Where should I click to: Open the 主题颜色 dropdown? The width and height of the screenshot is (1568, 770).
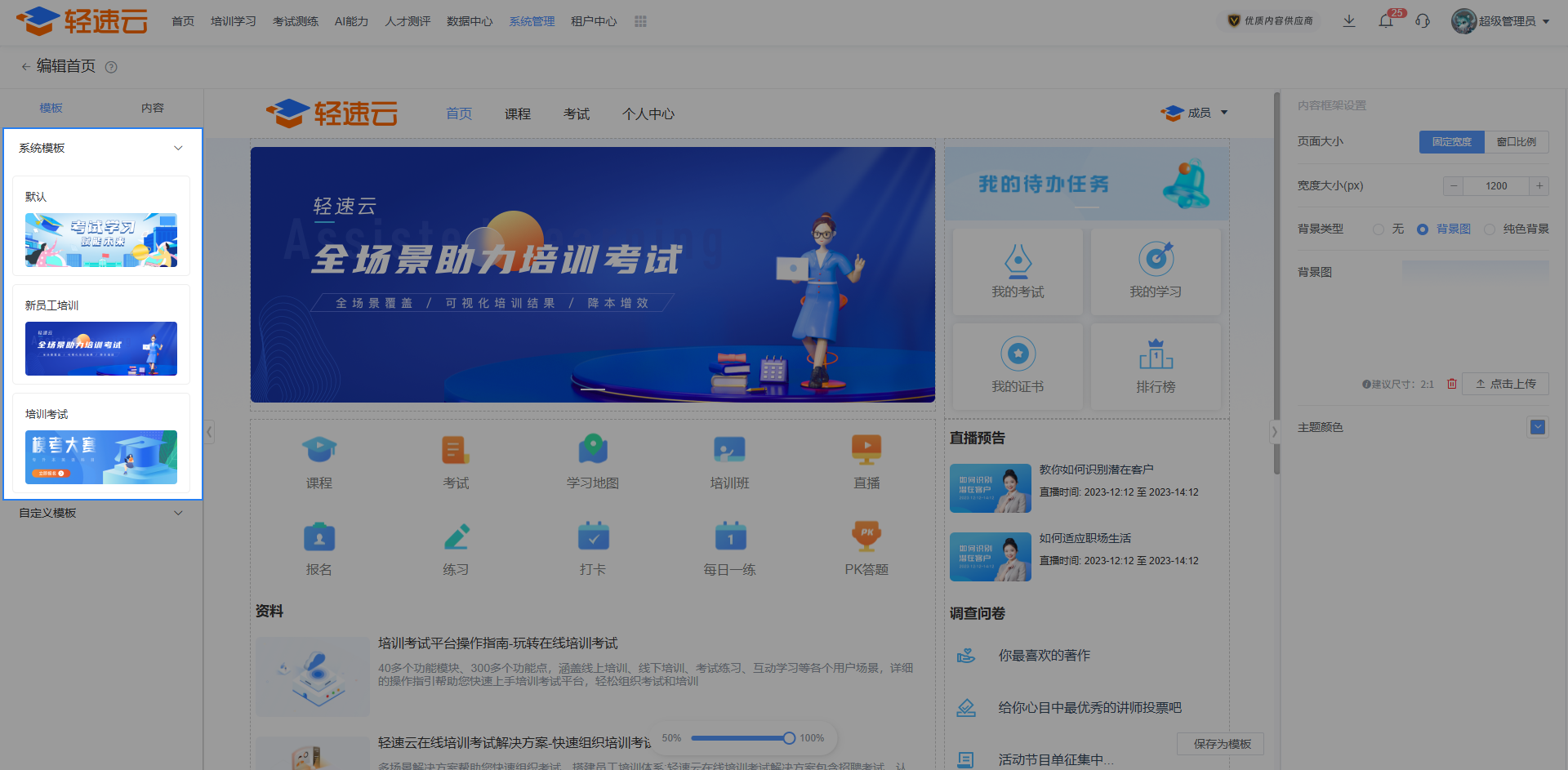(1538, 427)
